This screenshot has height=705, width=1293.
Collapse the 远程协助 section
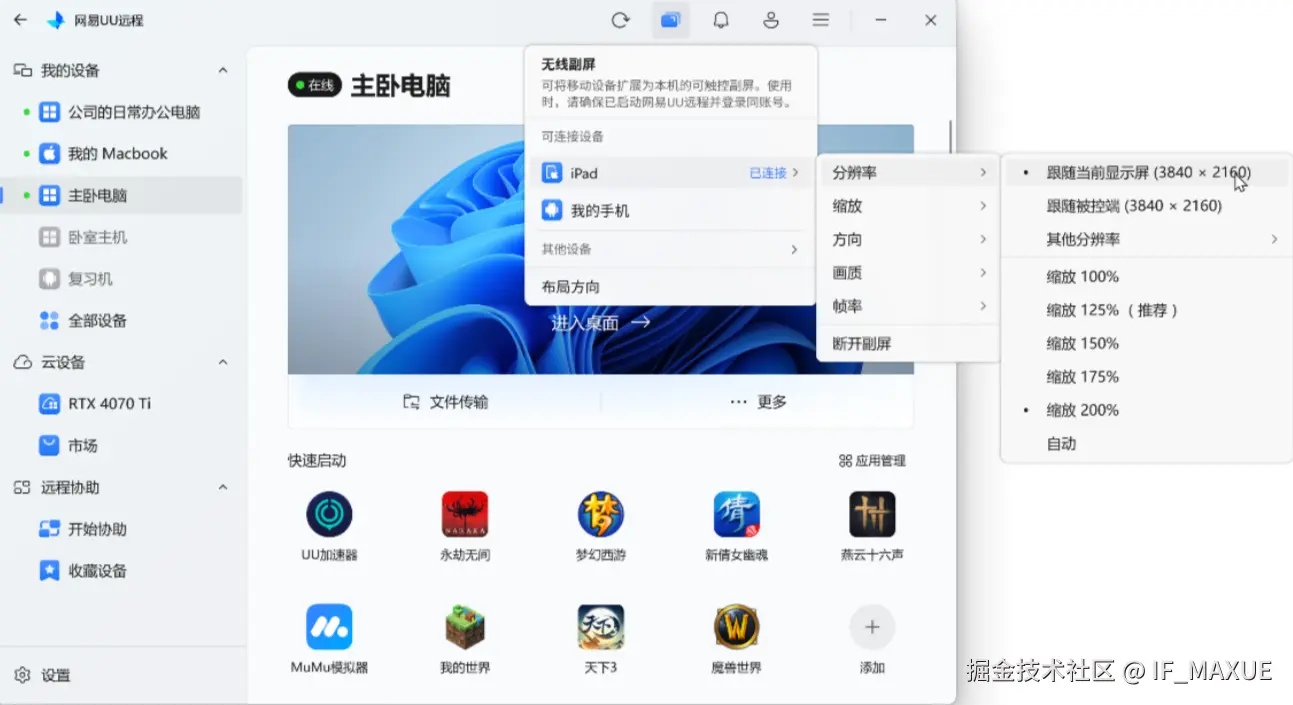point(223,488)
